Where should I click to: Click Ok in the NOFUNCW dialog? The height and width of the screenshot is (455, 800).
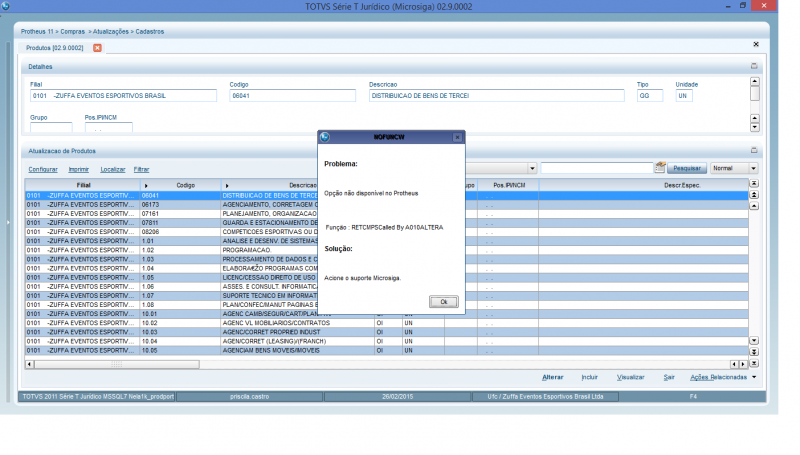[443, 301]
